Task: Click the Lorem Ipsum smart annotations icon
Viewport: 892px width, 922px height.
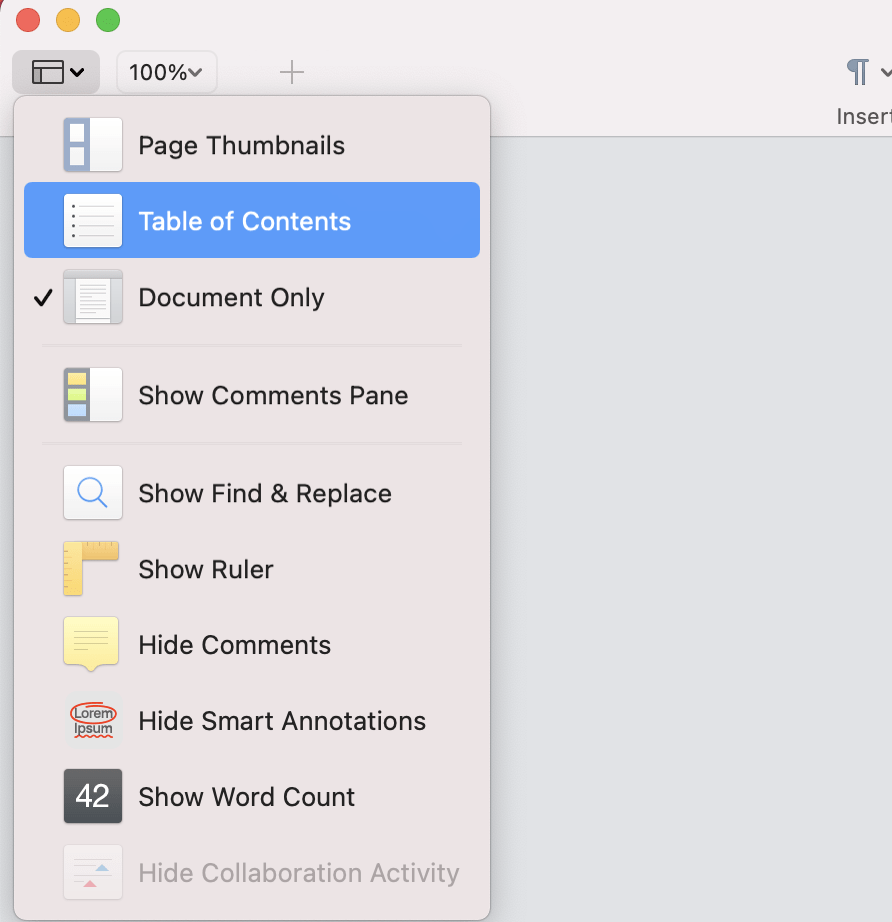Action: (x=92, y=720)
